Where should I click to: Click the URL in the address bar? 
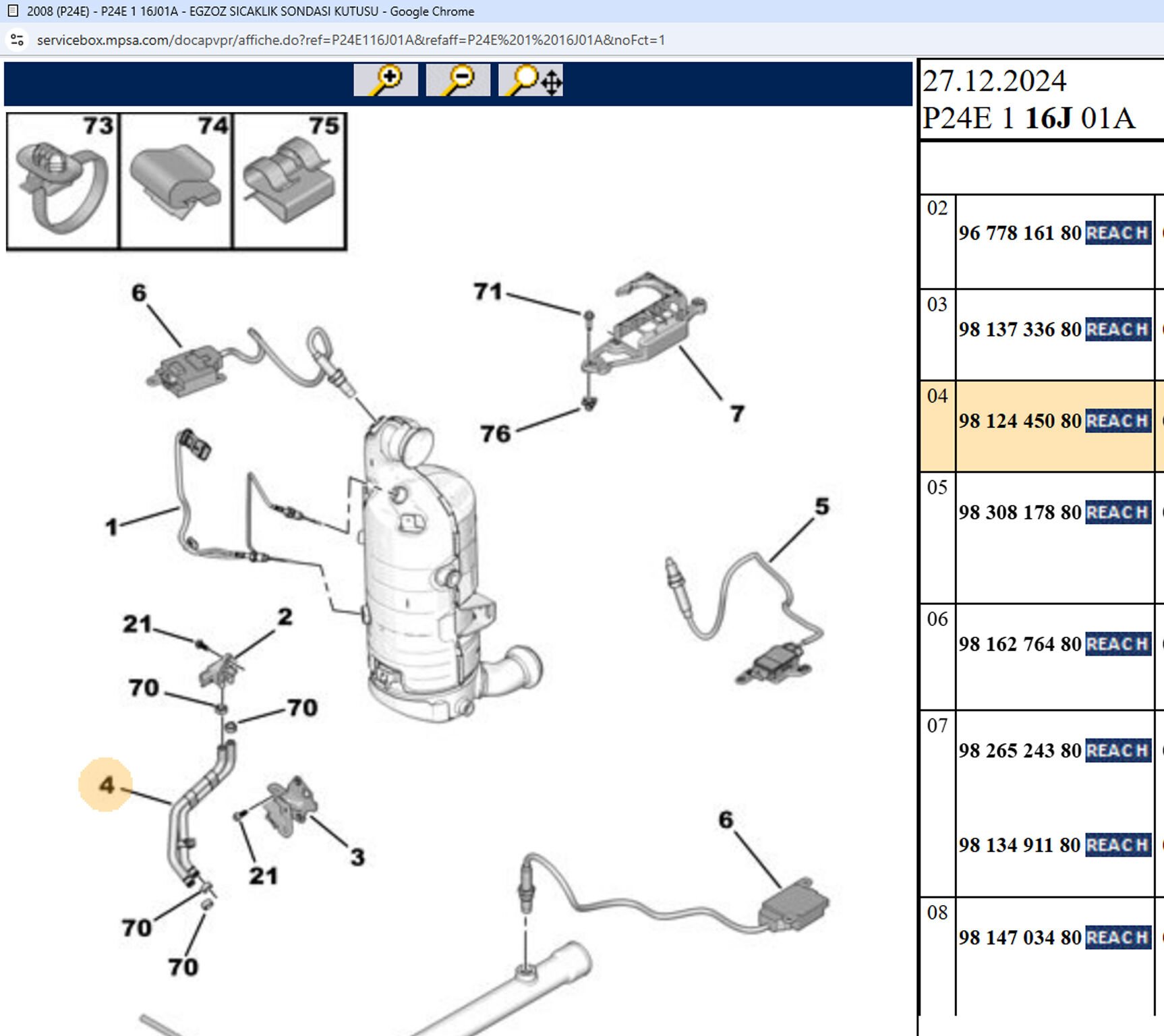351,40
